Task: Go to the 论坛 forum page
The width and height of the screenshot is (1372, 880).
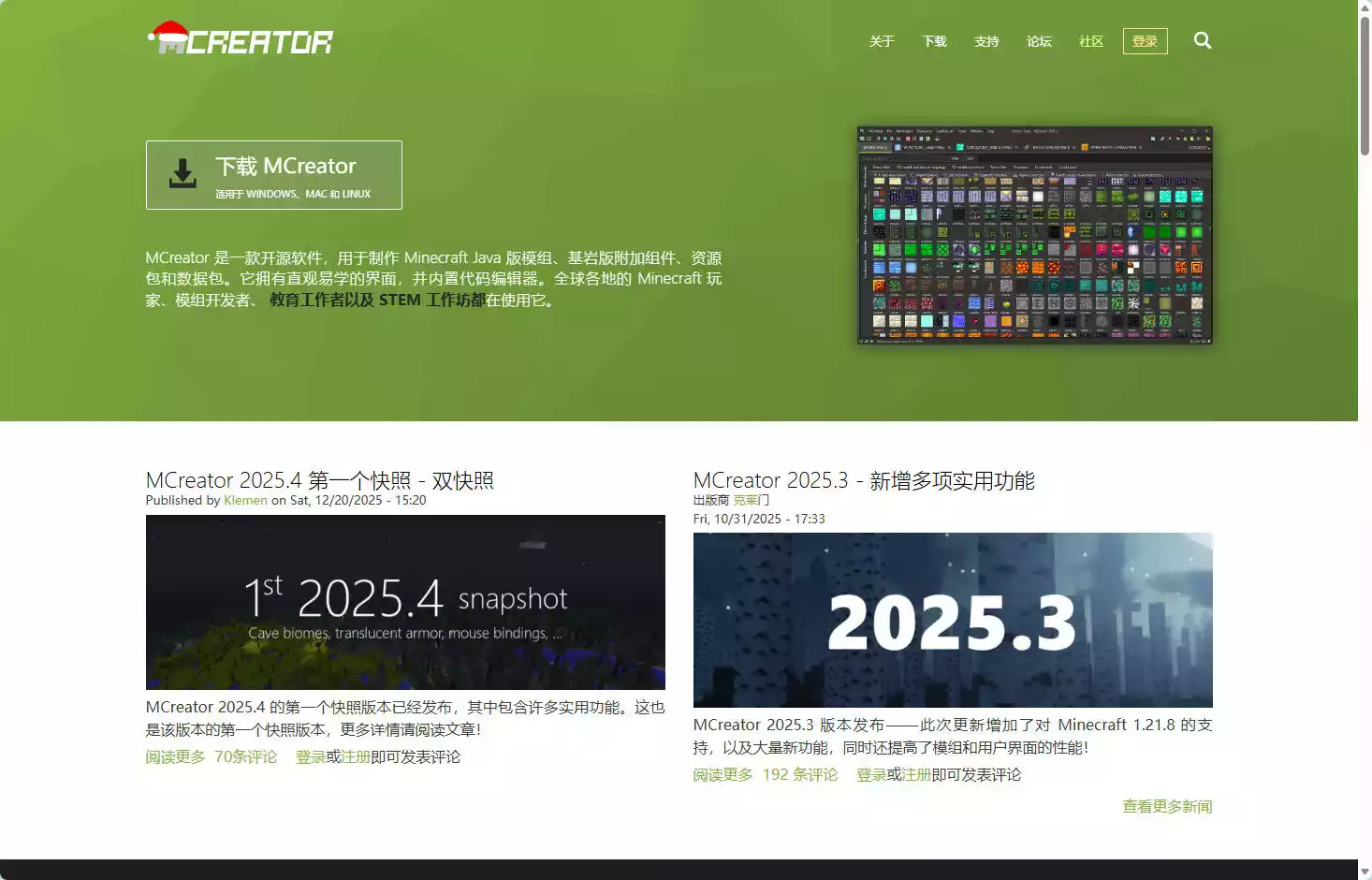Action: (1039, 41)
